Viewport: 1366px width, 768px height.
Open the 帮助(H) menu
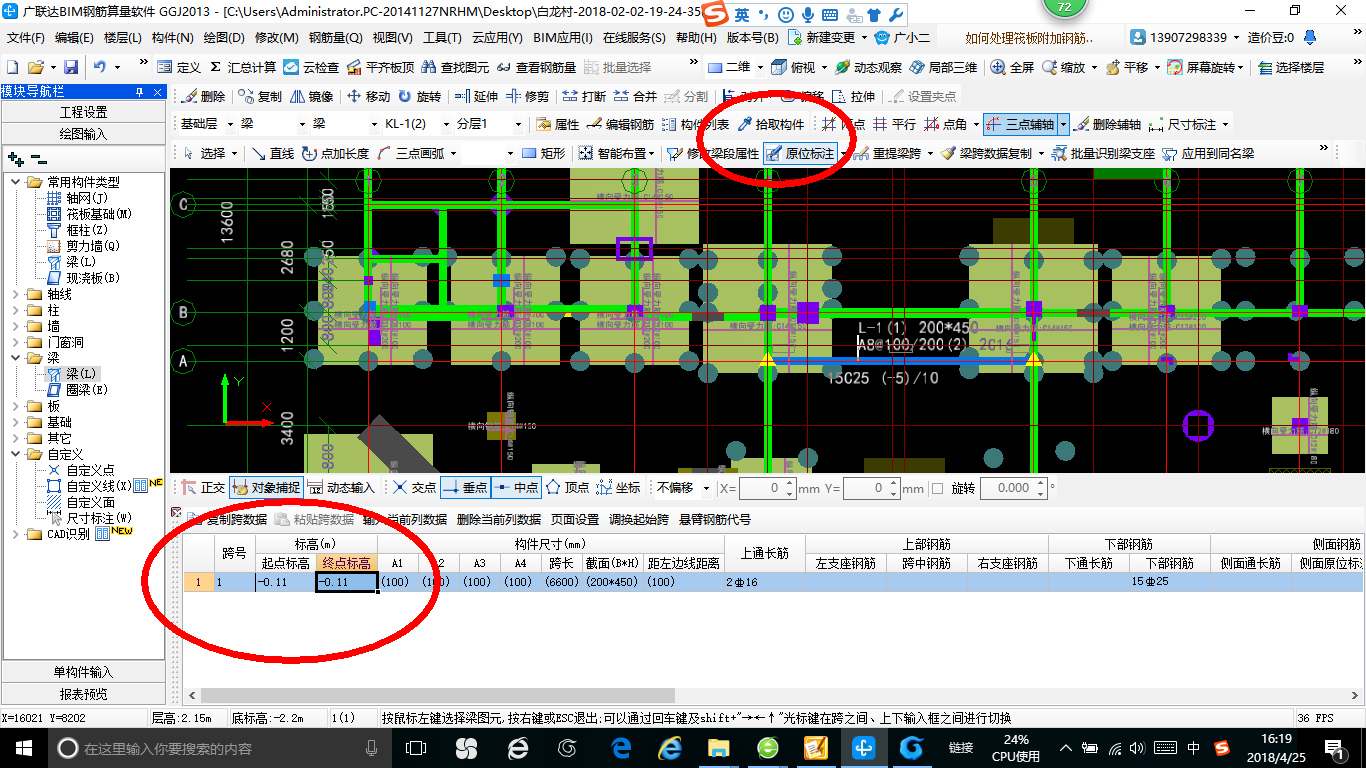[x=696, y=37]
